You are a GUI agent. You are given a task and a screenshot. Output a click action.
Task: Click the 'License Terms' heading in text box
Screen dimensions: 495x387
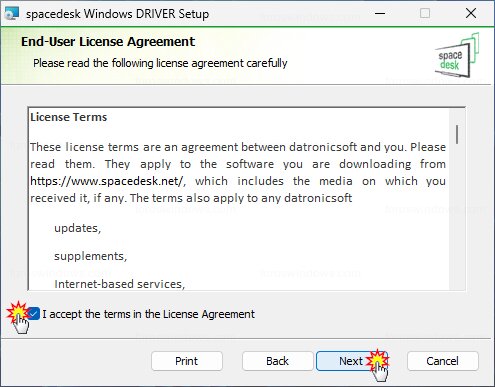(69, 117)
